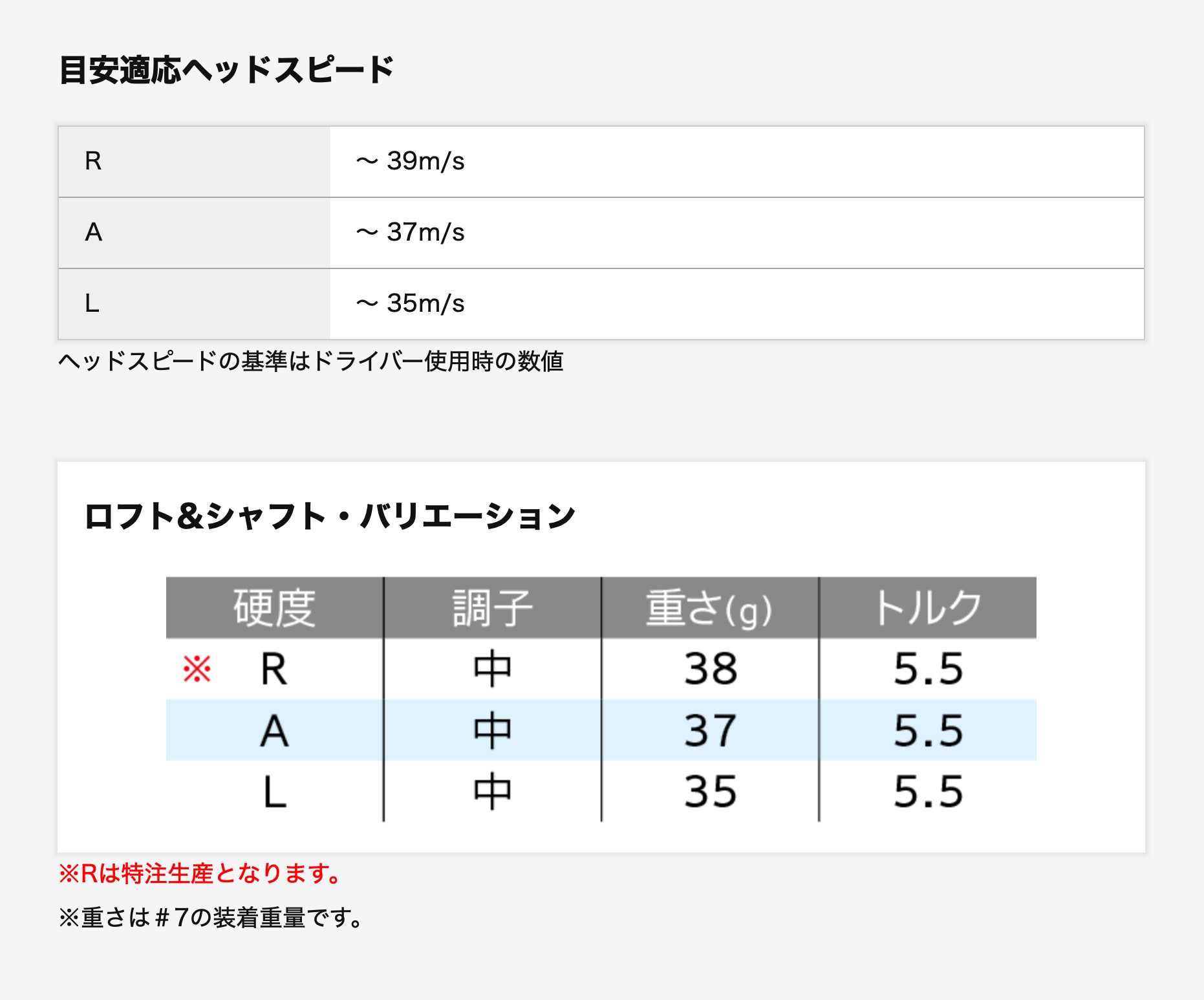Click the L row label in head speed table

tap(92, 303)
